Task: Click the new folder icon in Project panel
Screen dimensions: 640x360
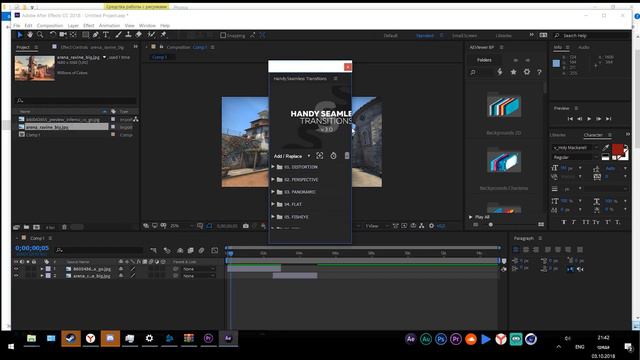Action: coord(26,227)
